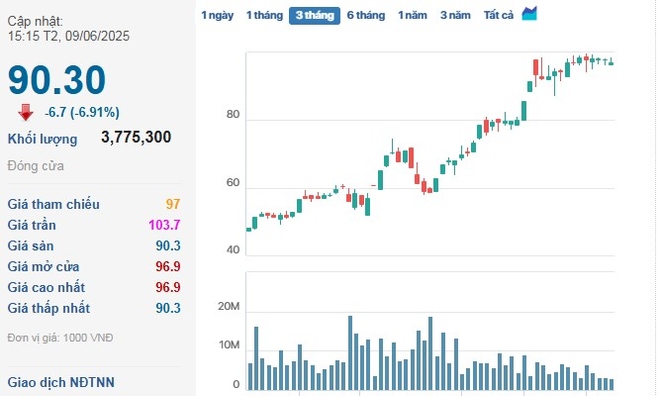Select the '3 năm' time range tab
Screen dimensions: 660x396
point(455,15)
